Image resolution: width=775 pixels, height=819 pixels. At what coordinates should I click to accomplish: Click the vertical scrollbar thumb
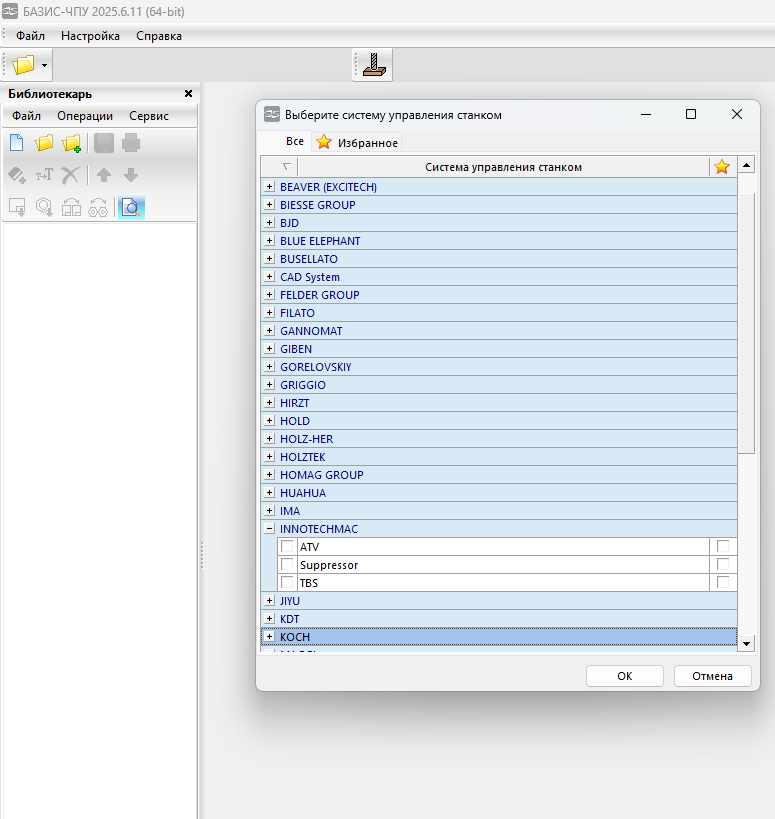click(746, 323)
